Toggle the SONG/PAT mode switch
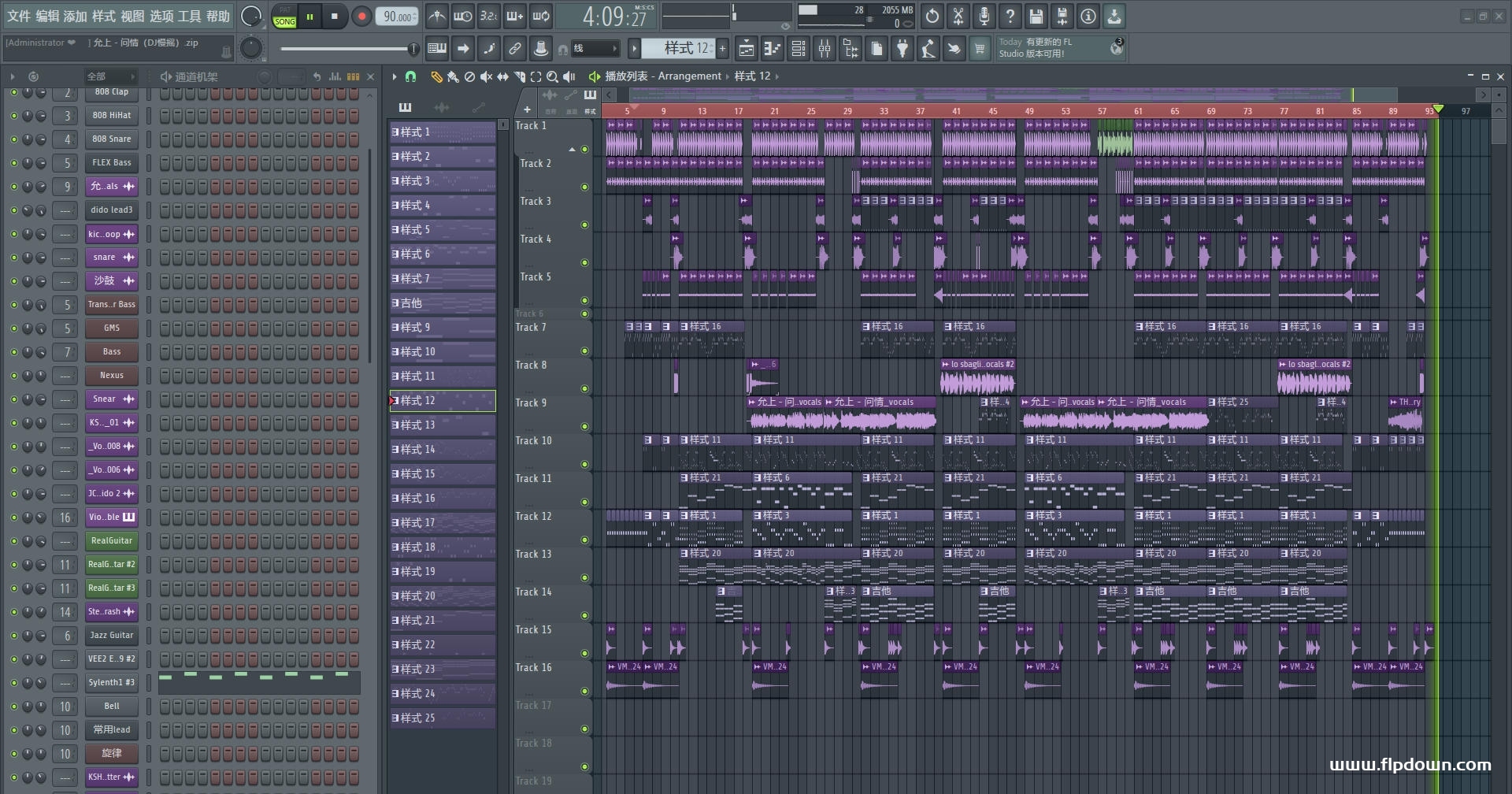The width and height of the screenshot is (1512, 794). point(284,17)
